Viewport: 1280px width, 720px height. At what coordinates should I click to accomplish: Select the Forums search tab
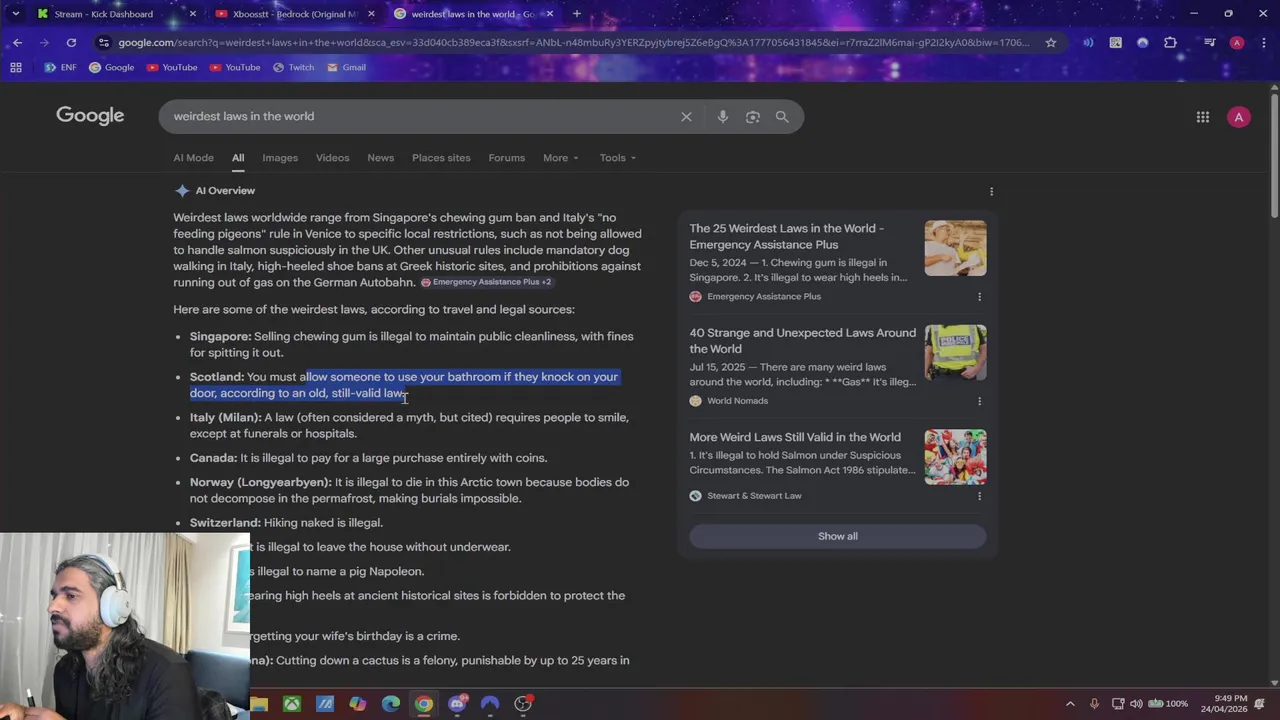pyautogui.click(x=507, y=158)
